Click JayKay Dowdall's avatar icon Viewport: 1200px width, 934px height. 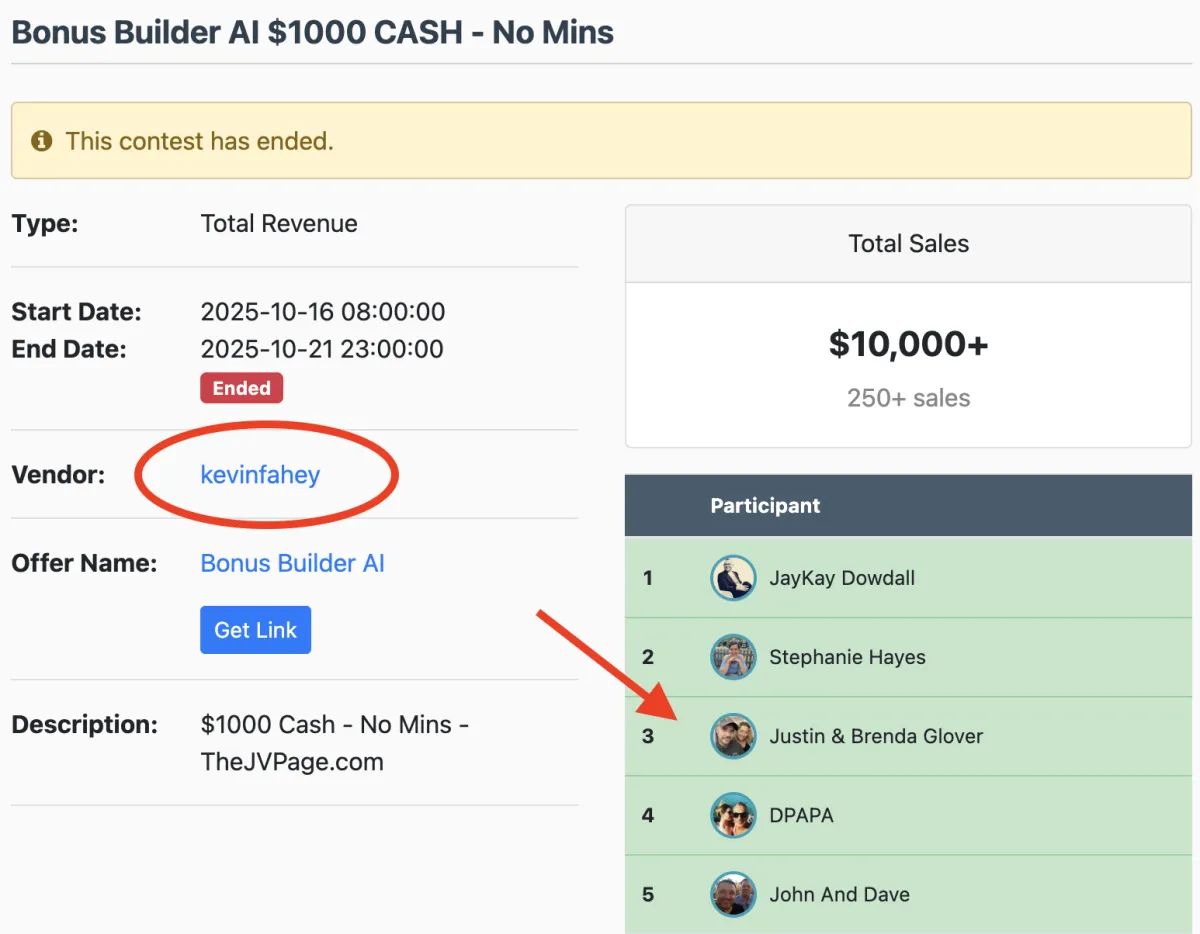[x=733, y=578]
